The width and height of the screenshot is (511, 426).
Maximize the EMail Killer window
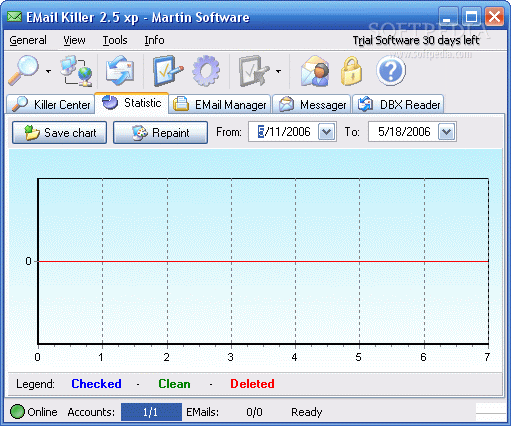click(x=471, y=17)
